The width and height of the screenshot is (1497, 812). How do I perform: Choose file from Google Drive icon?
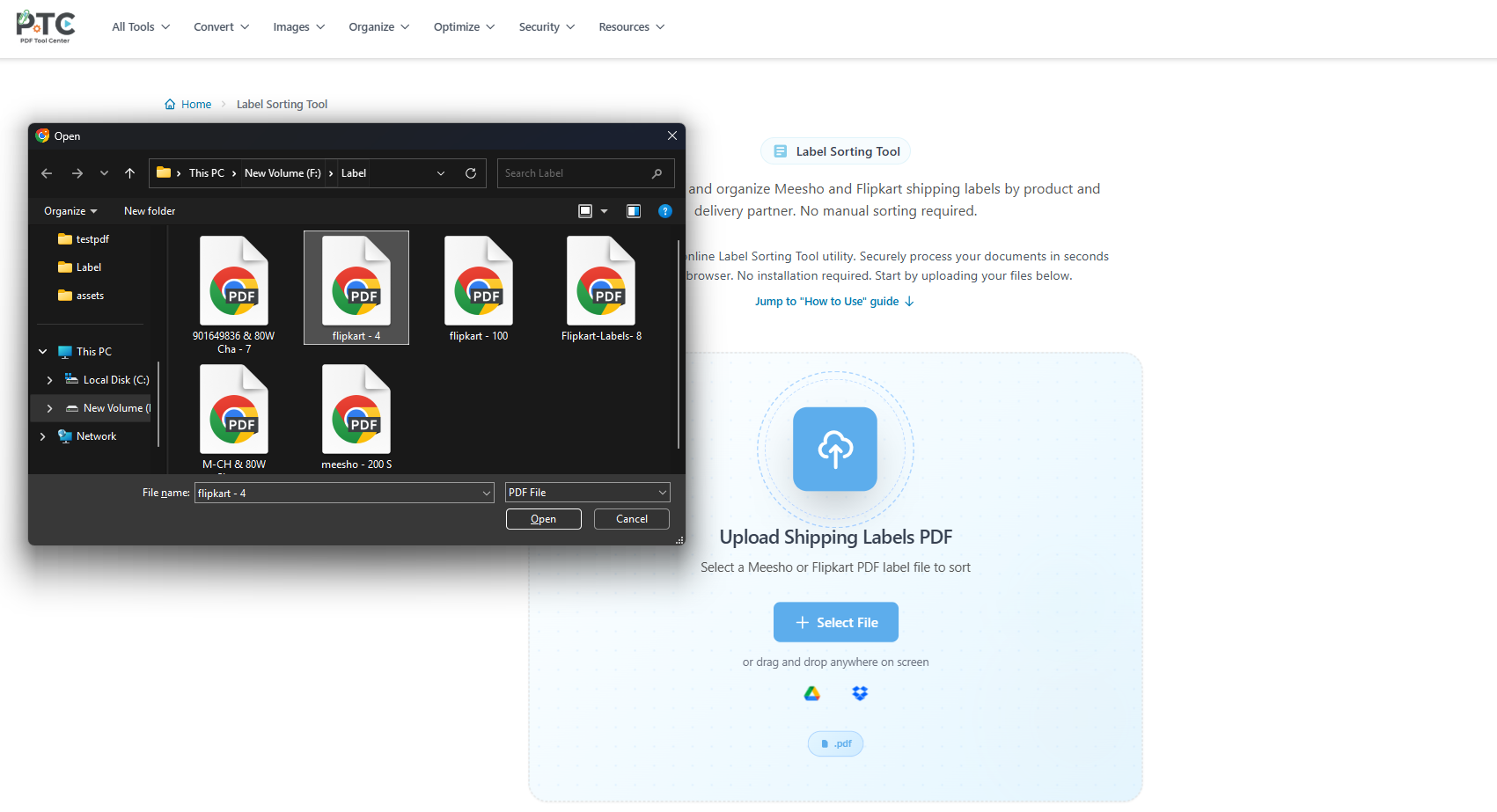[x=812, y=694]
